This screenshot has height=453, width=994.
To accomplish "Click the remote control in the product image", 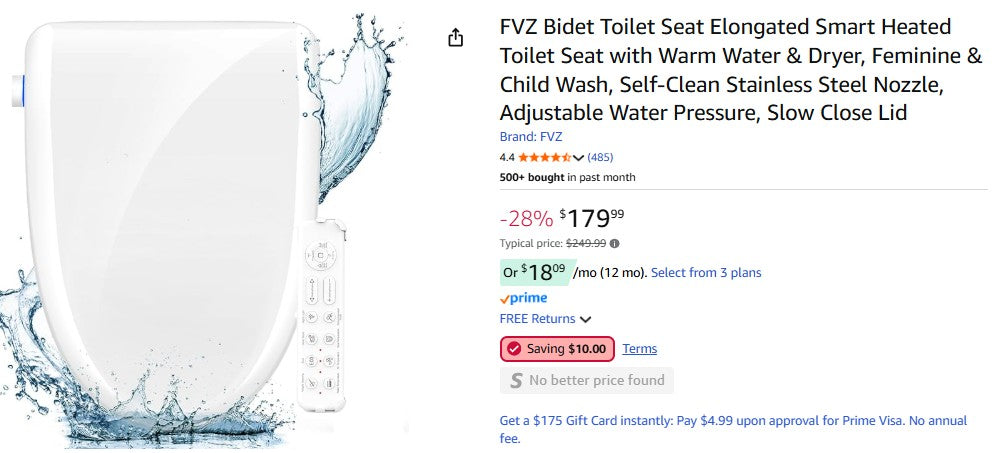I will point(325,315).
